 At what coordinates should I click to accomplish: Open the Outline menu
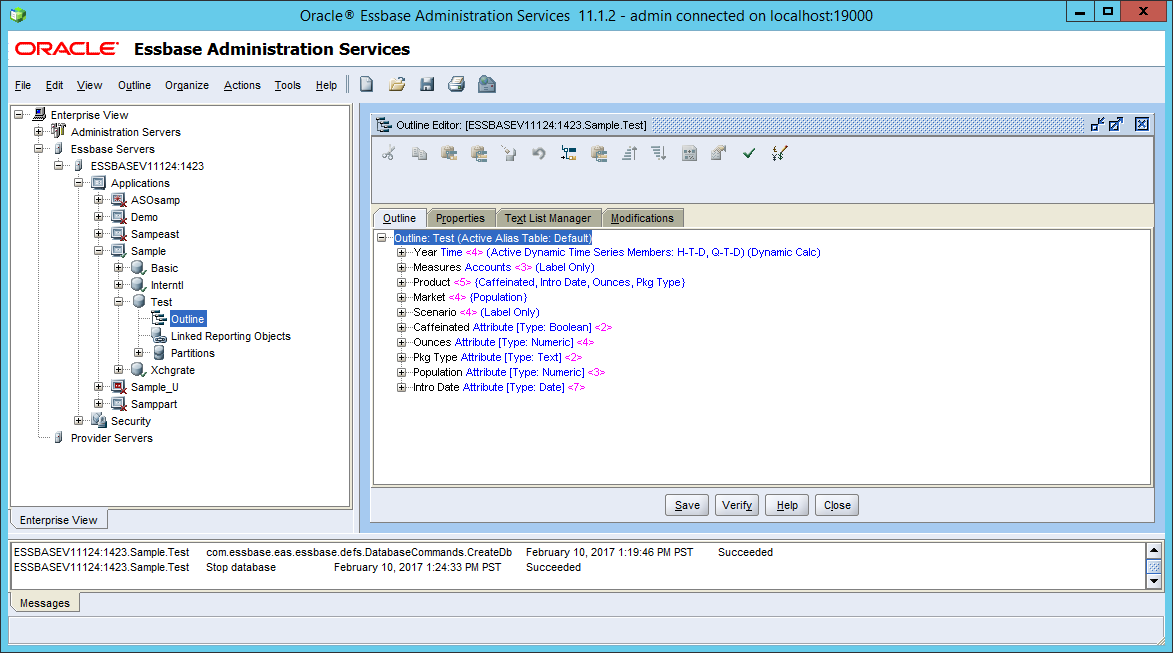[134, 85]
